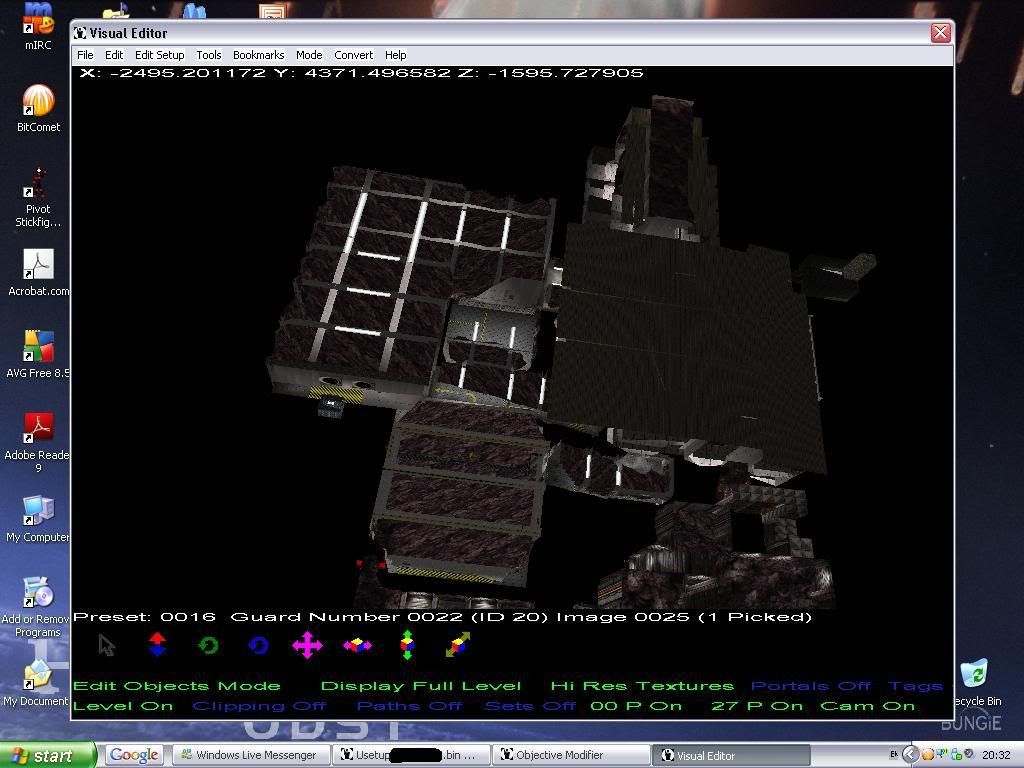
Task: Toggle the 00 P On setting
Action: [x=636, y=706]
